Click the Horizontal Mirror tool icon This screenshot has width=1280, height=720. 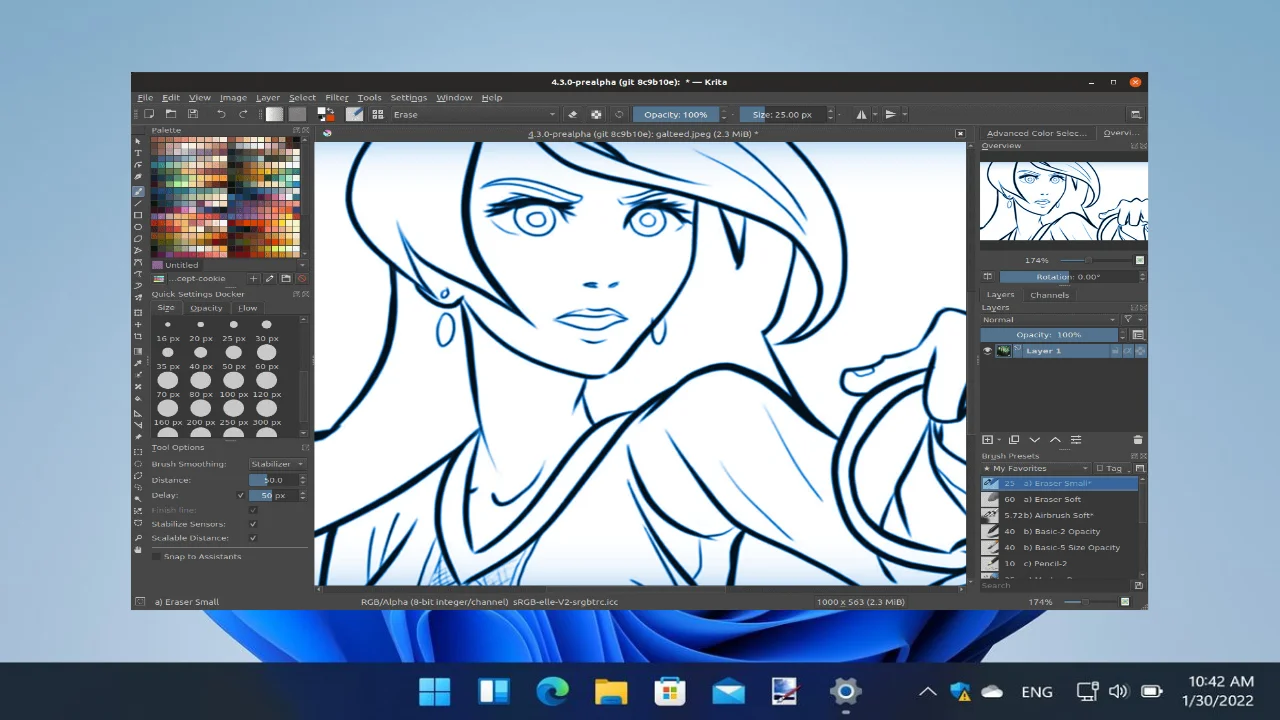[x=861, y=114]
